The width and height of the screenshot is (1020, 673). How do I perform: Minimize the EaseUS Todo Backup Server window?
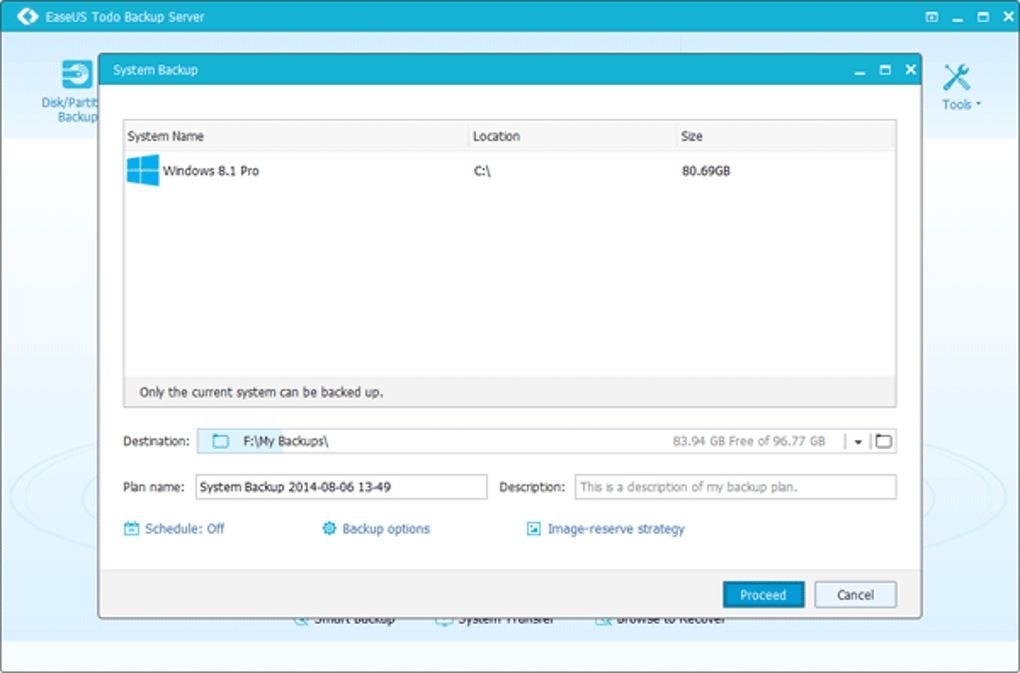click(958, 18)
